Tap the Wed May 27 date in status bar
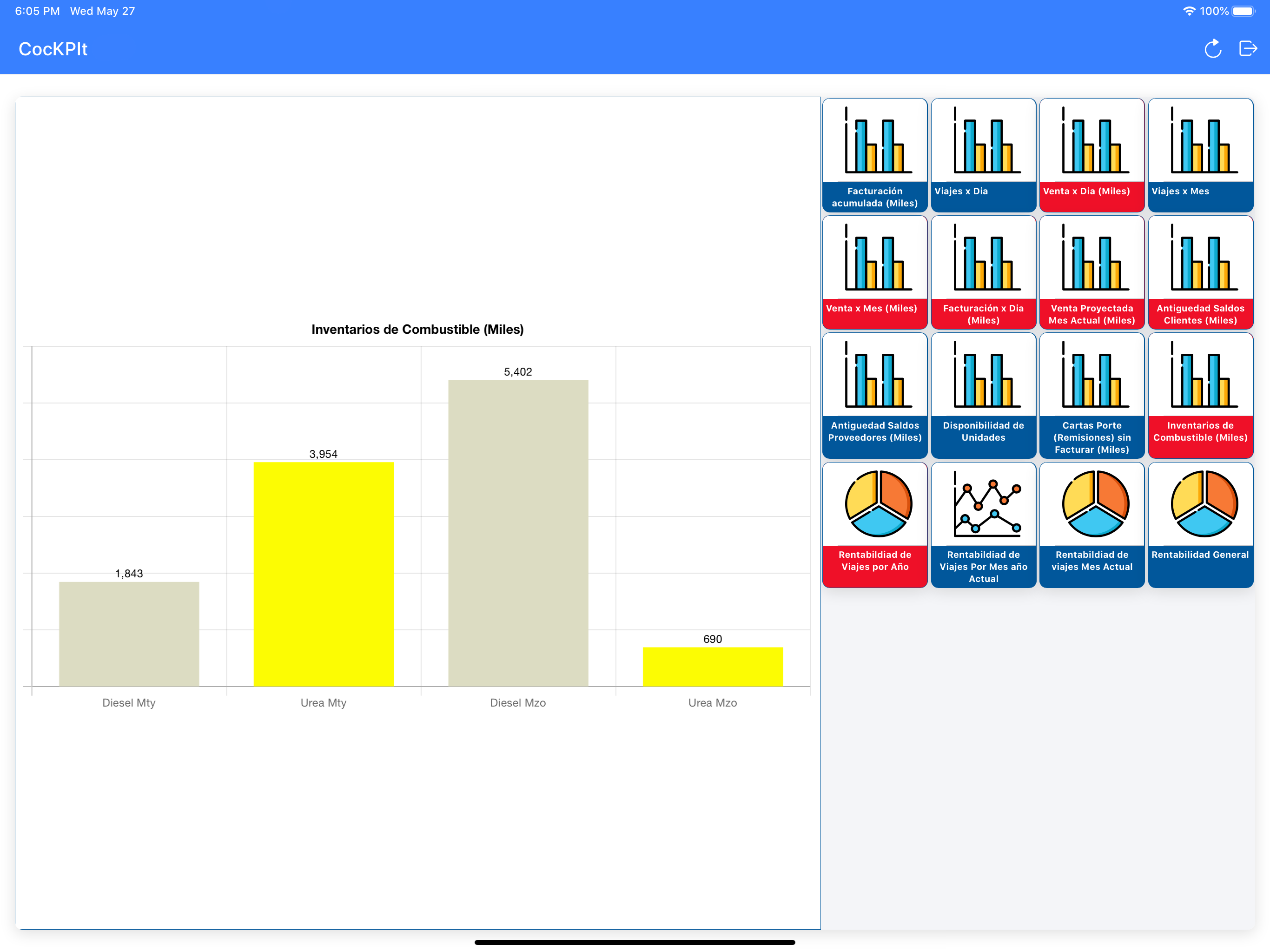Screen dimensions: 1270x952 [102, 11]
